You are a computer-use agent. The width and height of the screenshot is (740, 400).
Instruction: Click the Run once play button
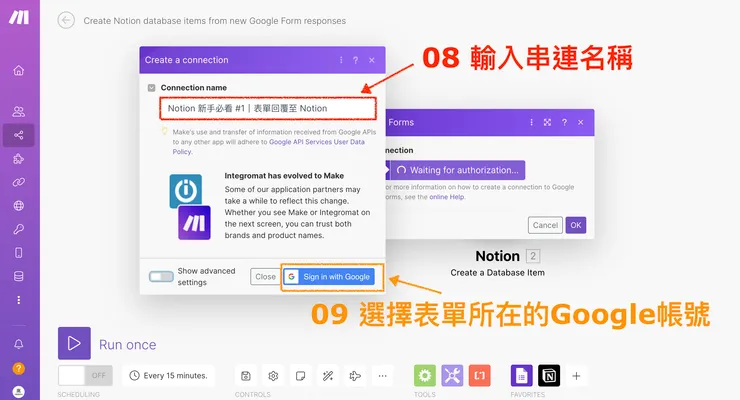pos(74,343)
